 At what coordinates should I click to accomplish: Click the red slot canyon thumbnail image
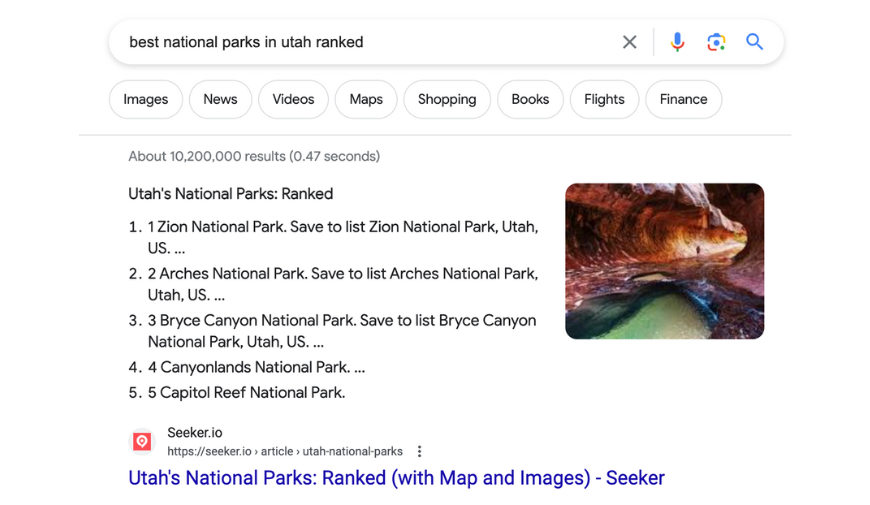click(x=664, y=261)
